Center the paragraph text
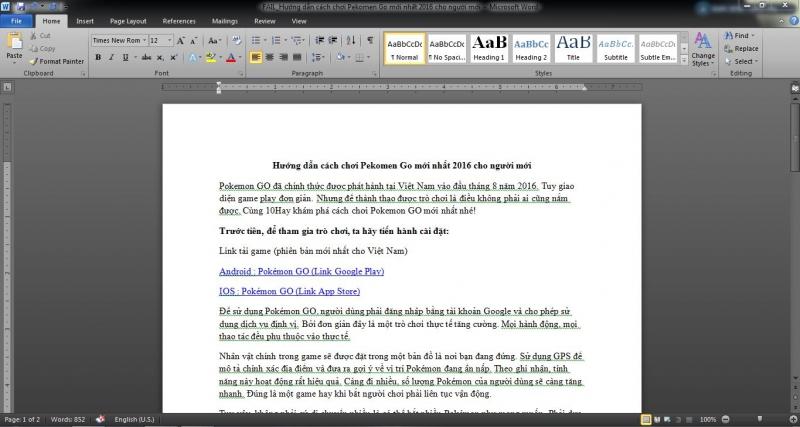 point(269,57)
